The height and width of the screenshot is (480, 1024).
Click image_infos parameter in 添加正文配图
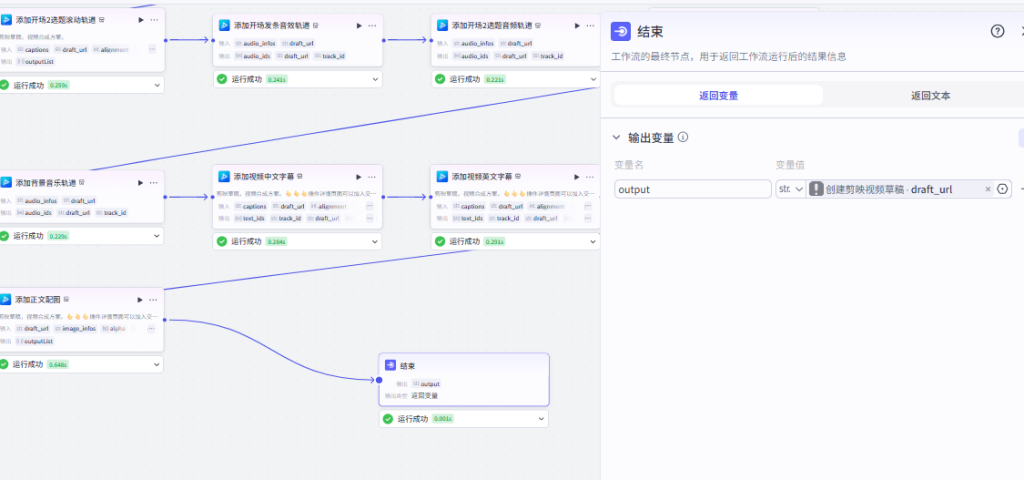coord(75,328)
